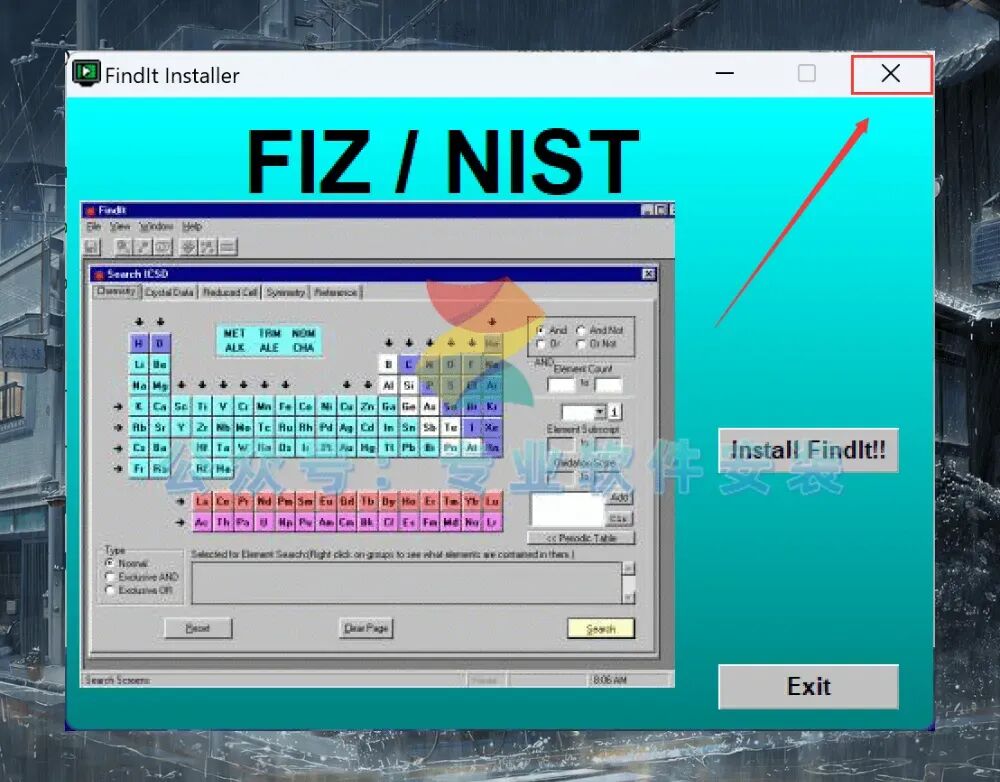Select the Mg element cell
The width and height of the screenshot is (1000, 782).
point(160,385)
